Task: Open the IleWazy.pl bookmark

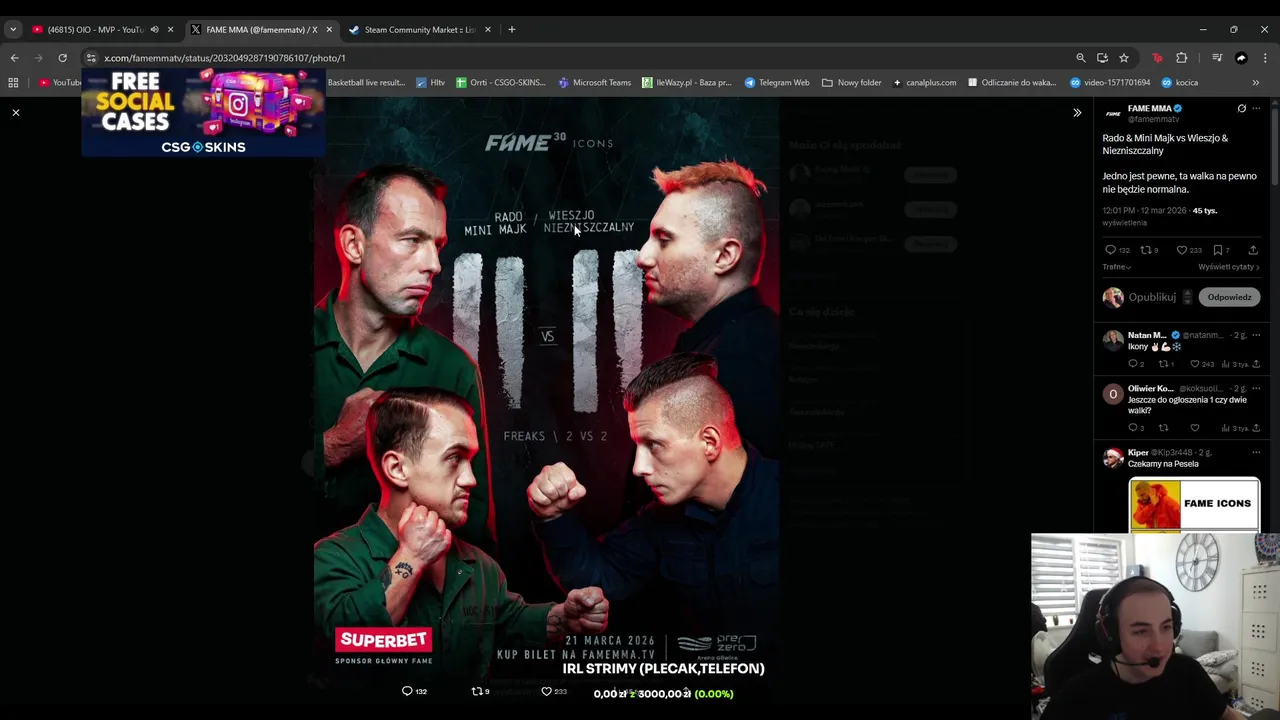Action: coord(687,83)
